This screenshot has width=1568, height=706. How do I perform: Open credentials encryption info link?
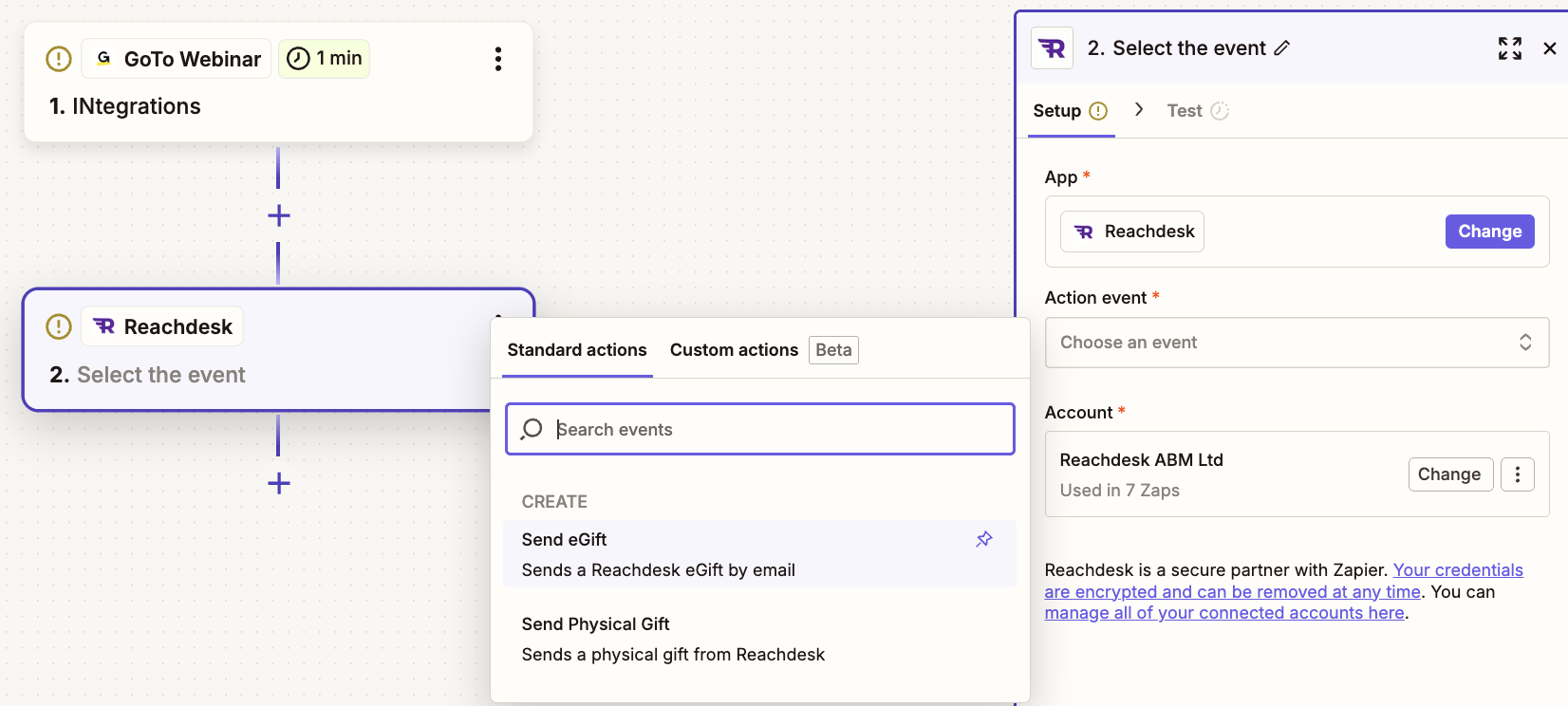pos(1283,581)
